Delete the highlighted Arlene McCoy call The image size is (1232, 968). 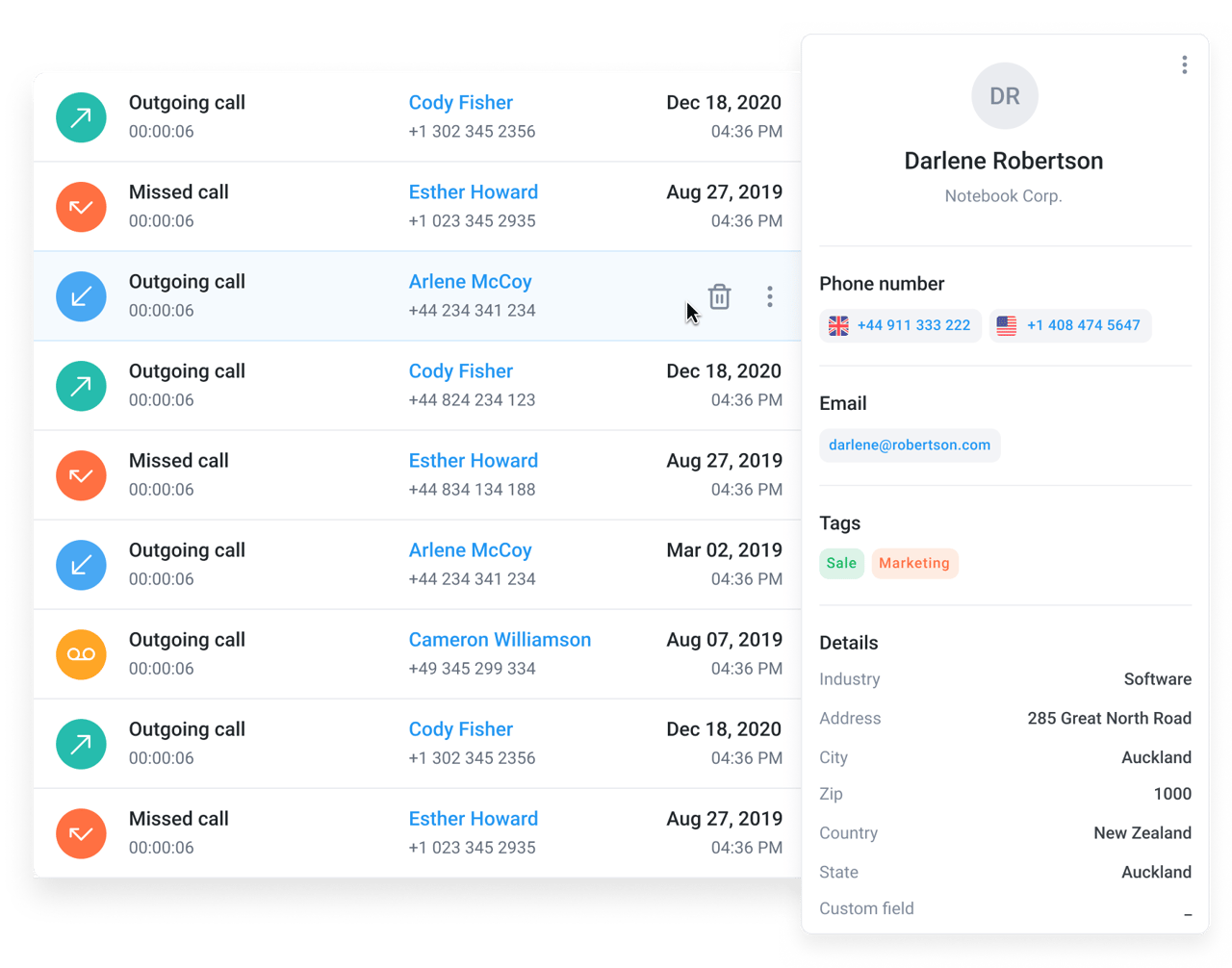click(719, 296)
